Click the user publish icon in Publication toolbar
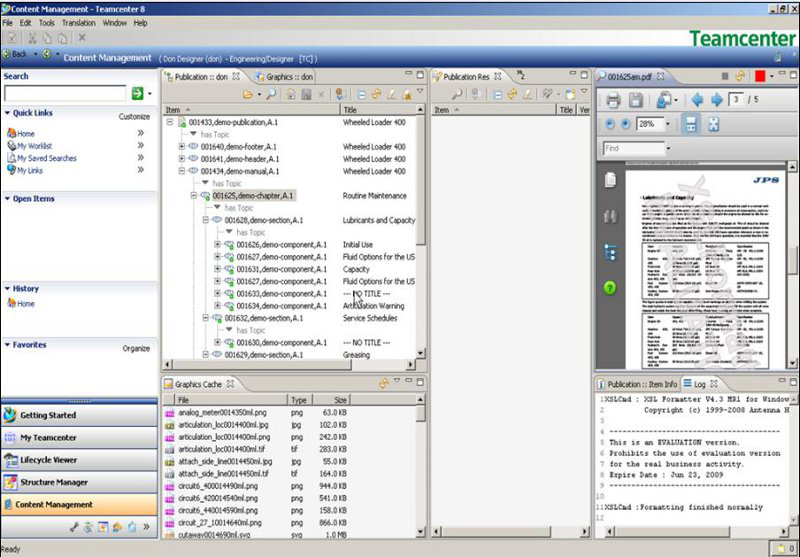Screen dimensions: 800x557 [x=341, y=94]
